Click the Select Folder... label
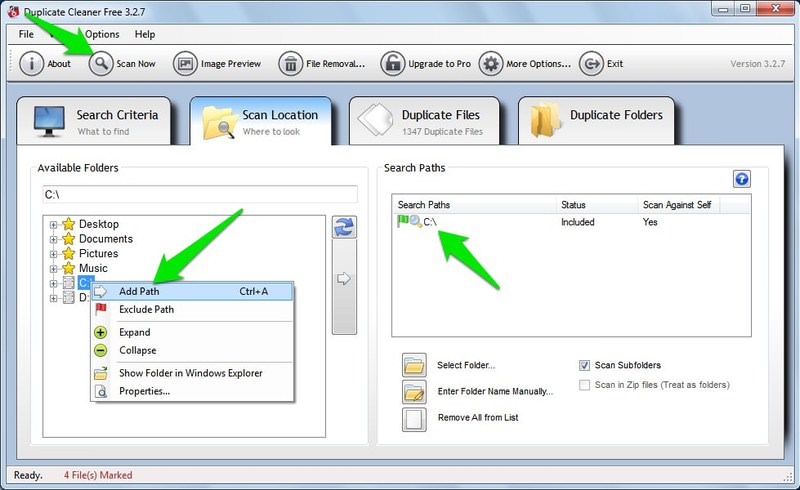Screen dimensions: 800x490 point(466,365)
